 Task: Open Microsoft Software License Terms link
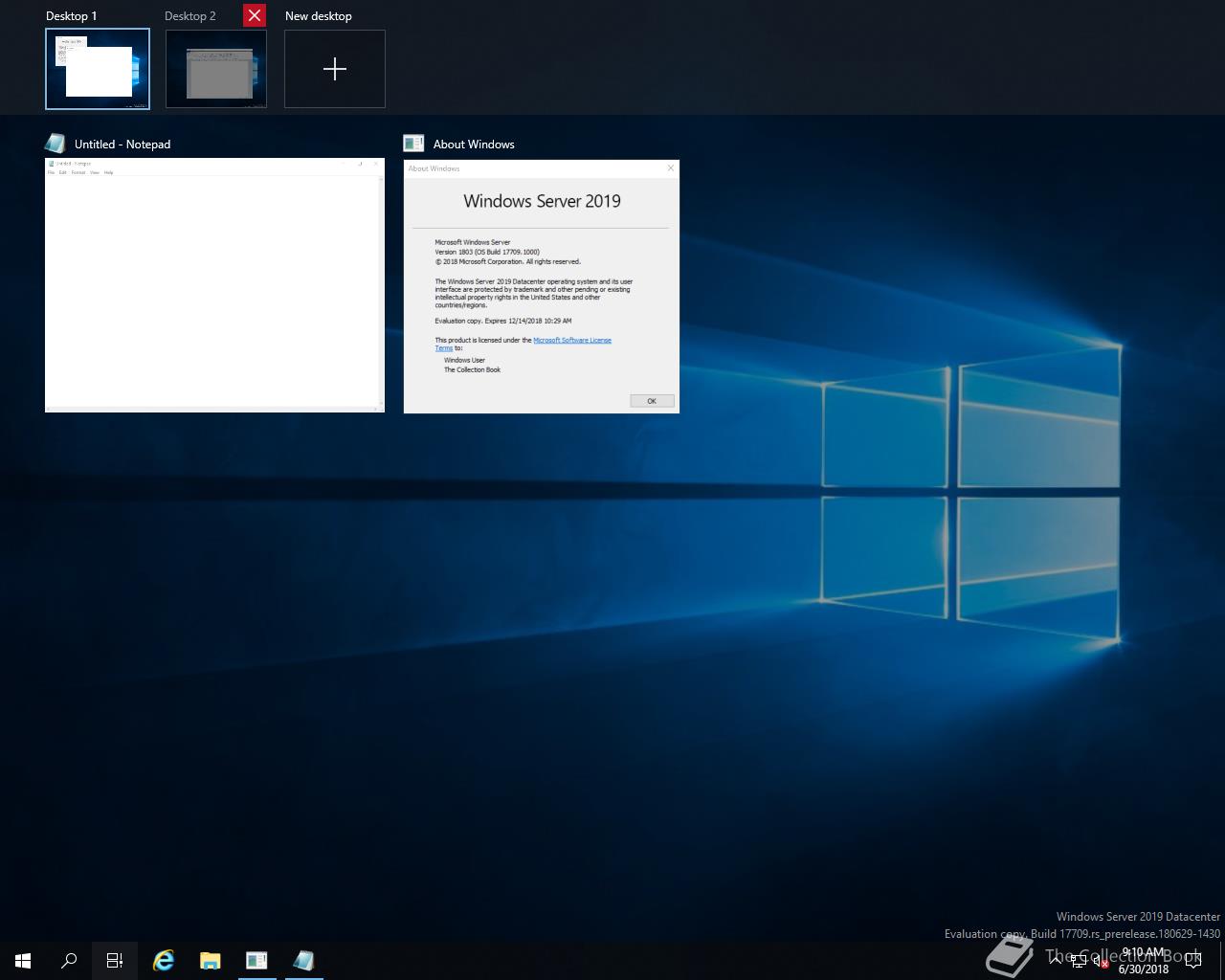coord(571,340)
